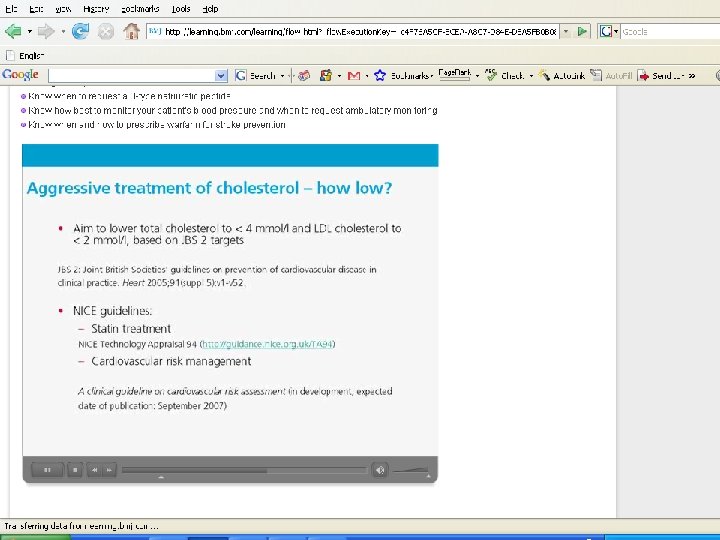Click the 'NICE guidelines:' bullet text
Image resolution: width=720 pixels, height=540 pixels.
pyautogui.click(x=112, y=311)
